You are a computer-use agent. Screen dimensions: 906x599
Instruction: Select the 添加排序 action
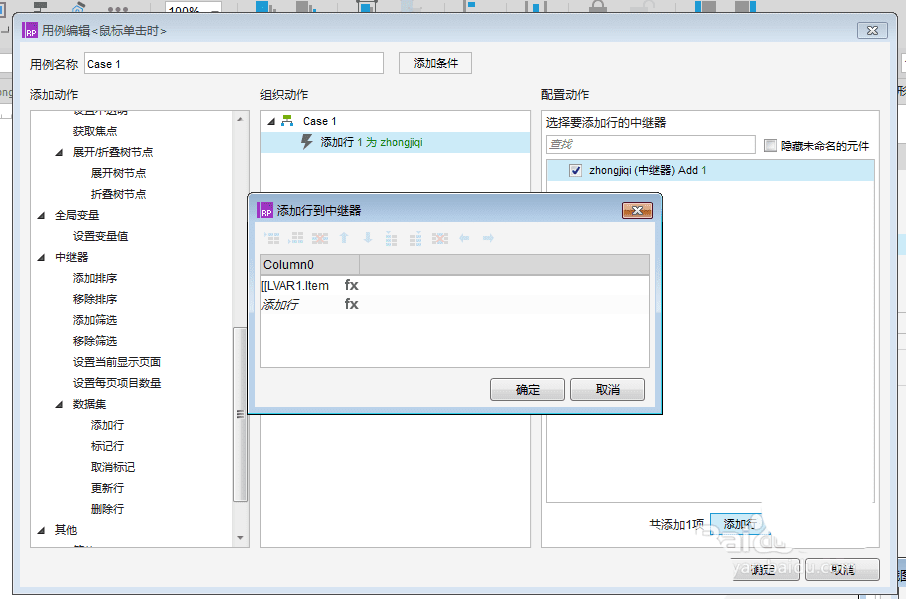click(x=95, y=278)
